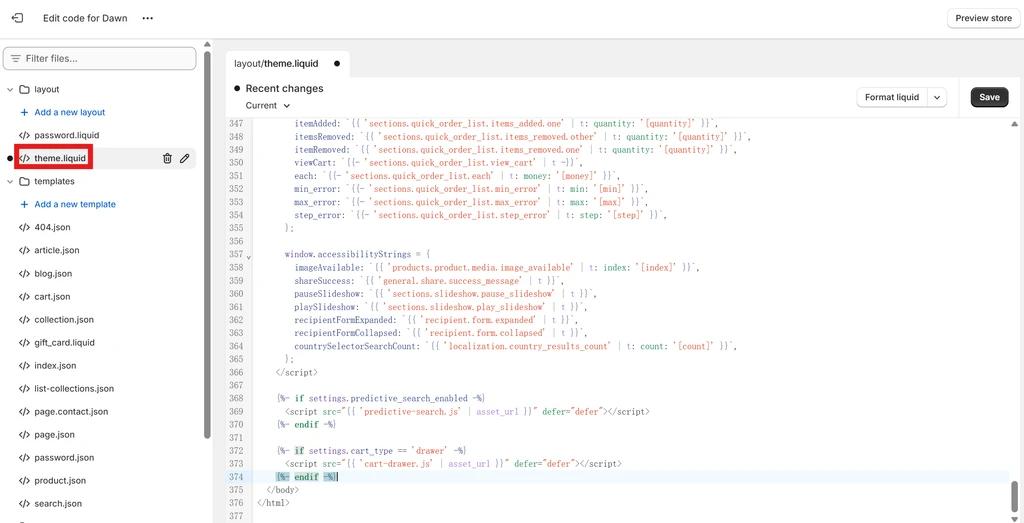Open password.liquid in the layout folder
This screenshot has height=523, width=1024.
click(67, 135)
